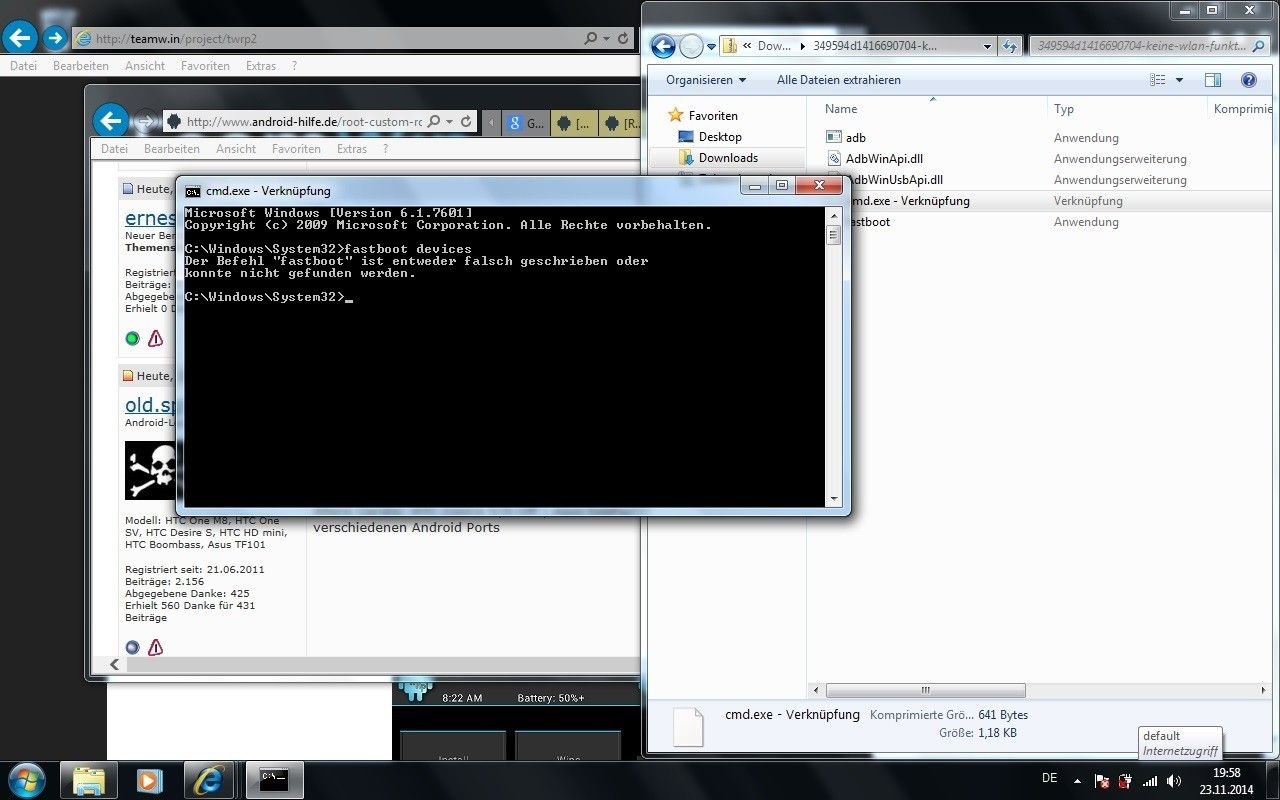Open ernes user profile link
Screen dimensions: 1280x800
[x=150, y=218]
